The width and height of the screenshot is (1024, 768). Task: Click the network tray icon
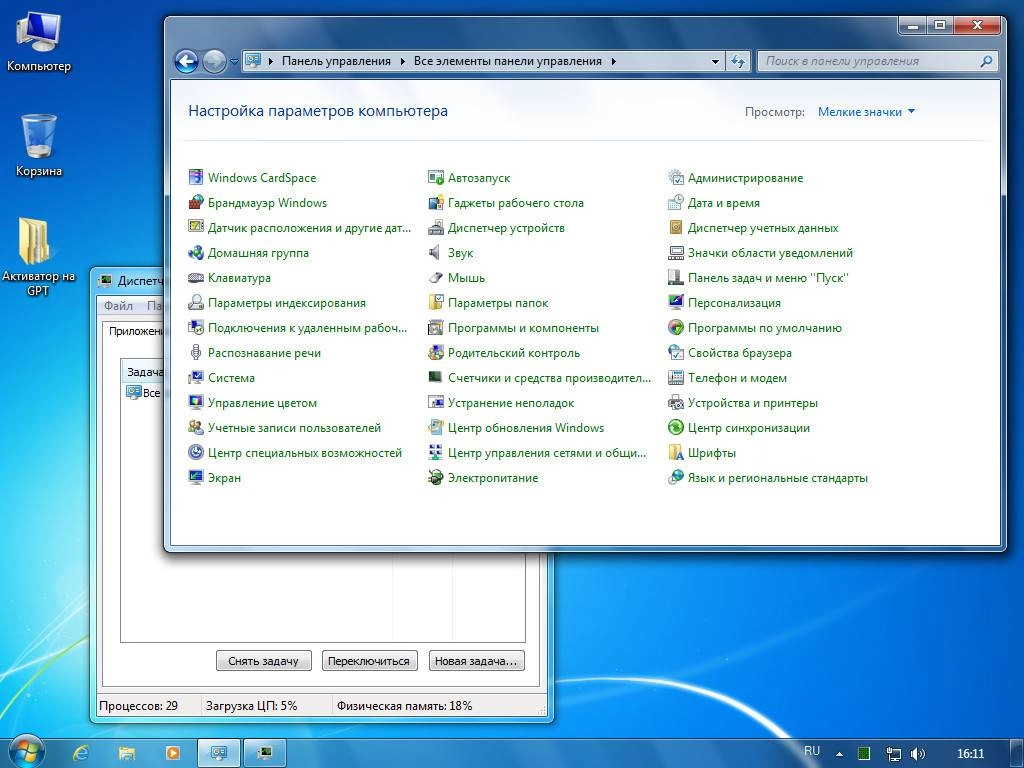click(x=893, y=754)
